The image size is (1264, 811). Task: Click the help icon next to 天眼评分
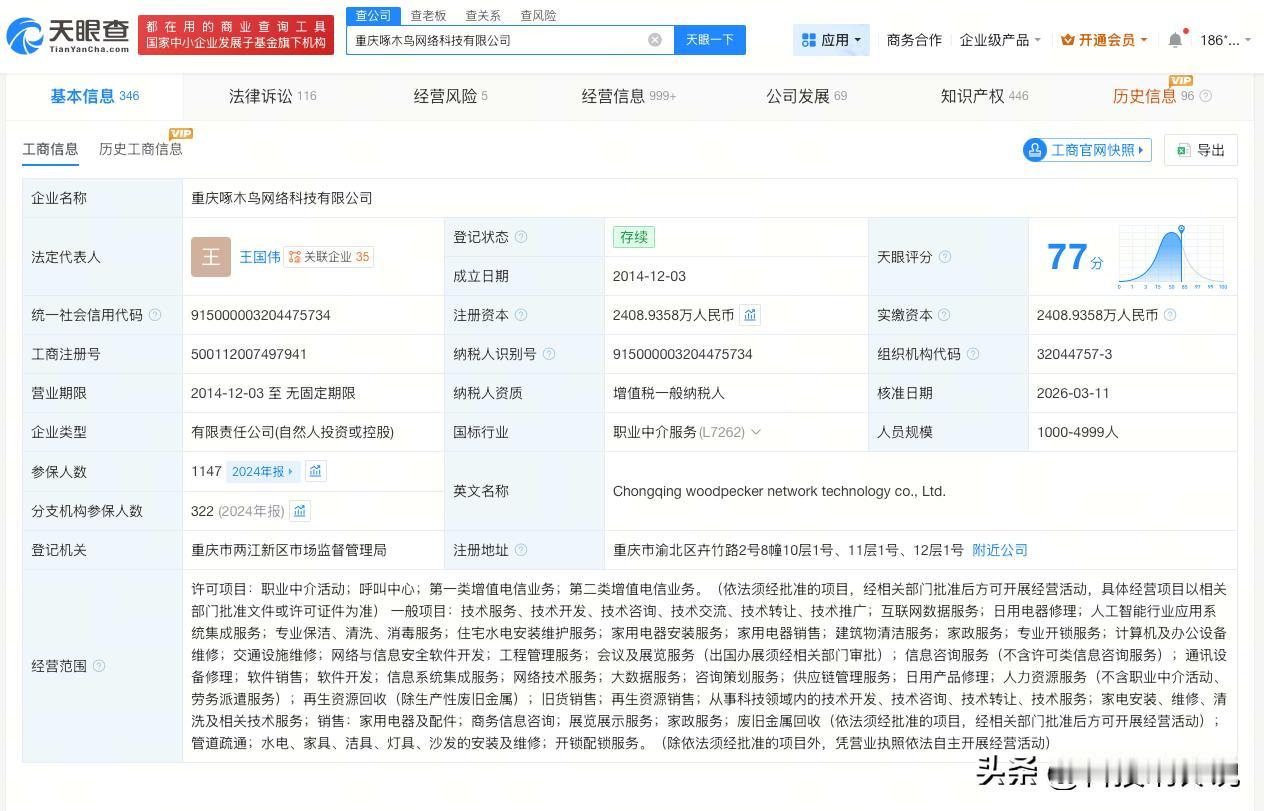point(945,257)
